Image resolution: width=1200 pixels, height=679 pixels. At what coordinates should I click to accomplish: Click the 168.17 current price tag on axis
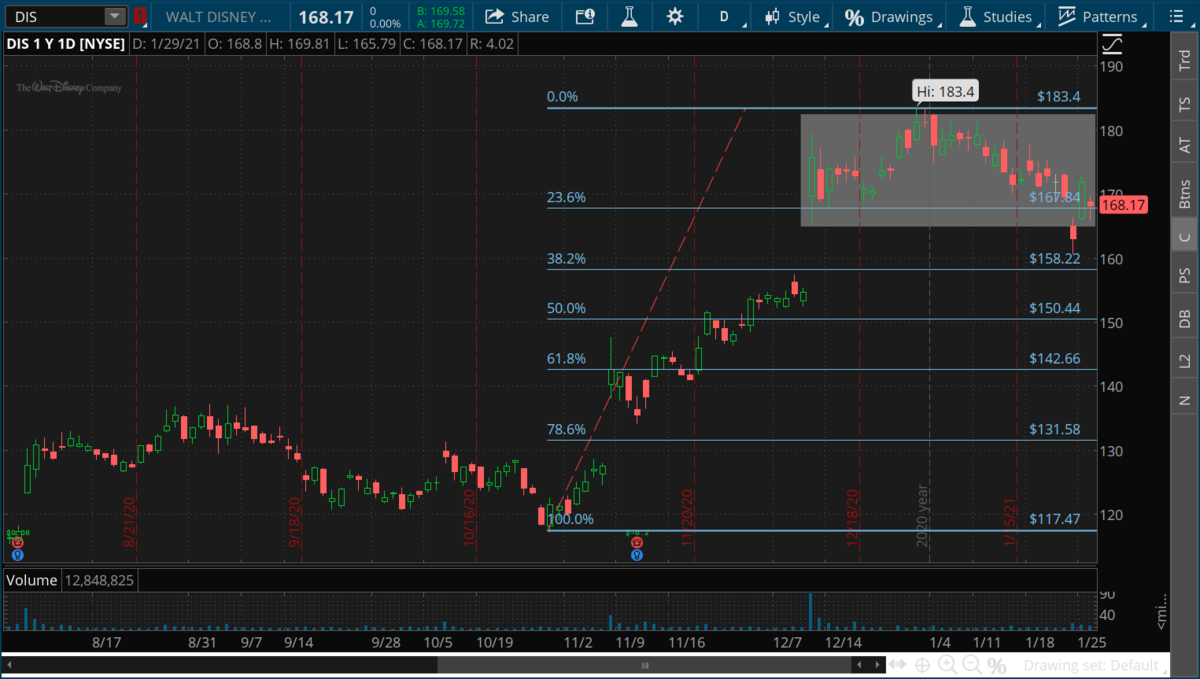(1122, 205)
